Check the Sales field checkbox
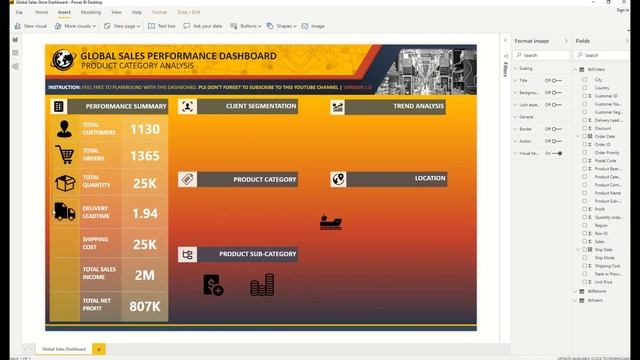Viewport: 640px width, 360px height. point(584,242)
